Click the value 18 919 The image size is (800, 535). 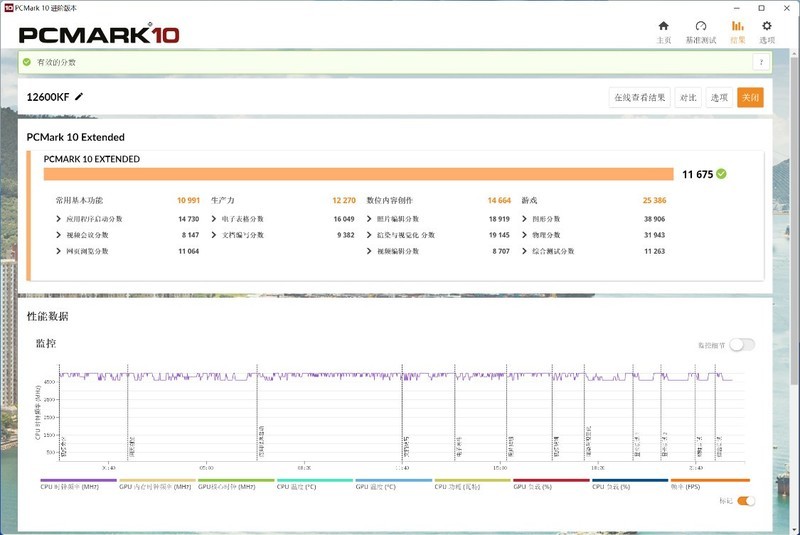tap(499, 219)
